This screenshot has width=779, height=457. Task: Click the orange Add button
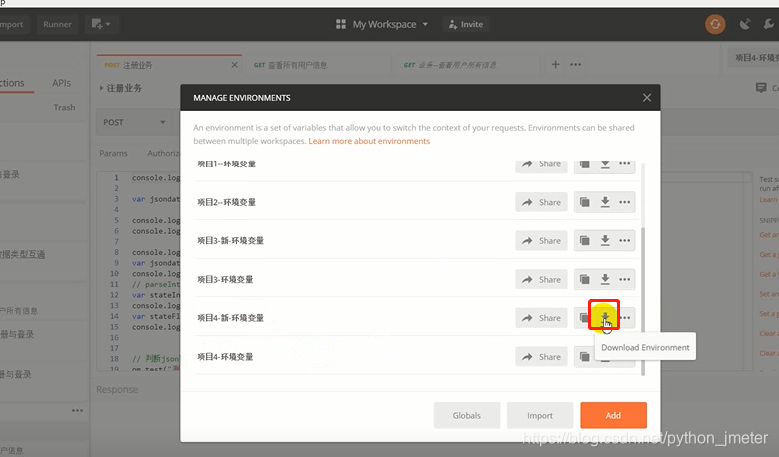[x=614, y=415]
